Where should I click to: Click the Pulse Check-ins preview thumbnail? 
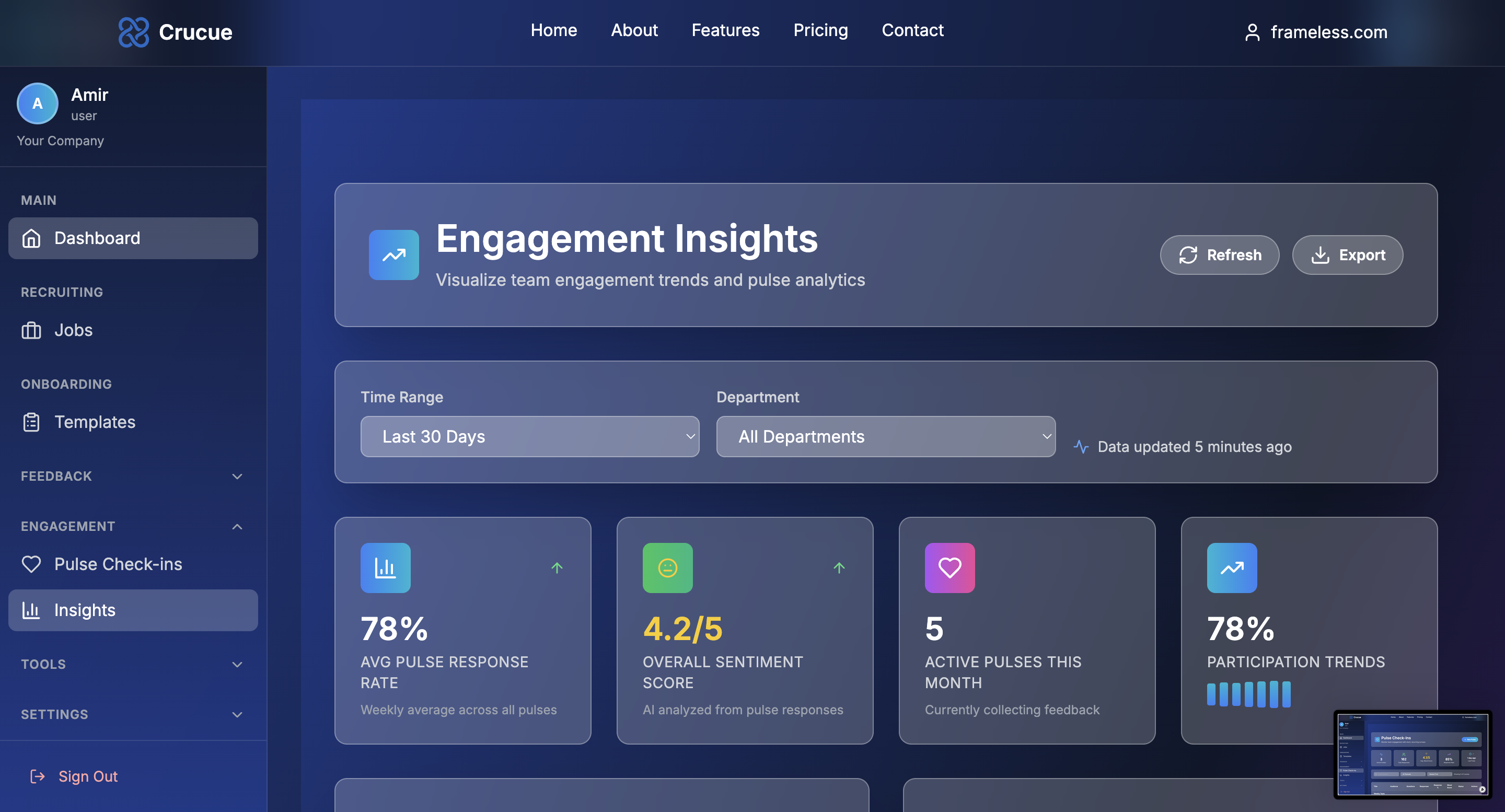coord(1412,753)
